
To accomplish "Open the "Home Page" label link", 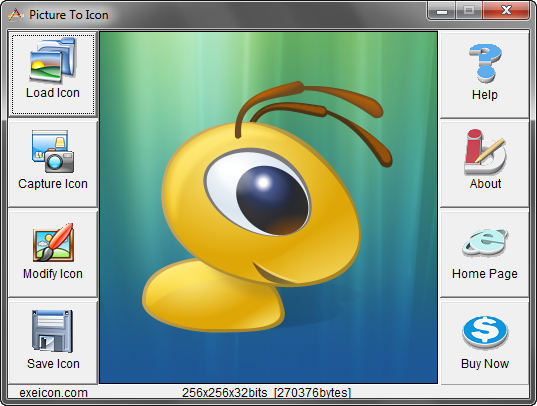I will point(485,274).
